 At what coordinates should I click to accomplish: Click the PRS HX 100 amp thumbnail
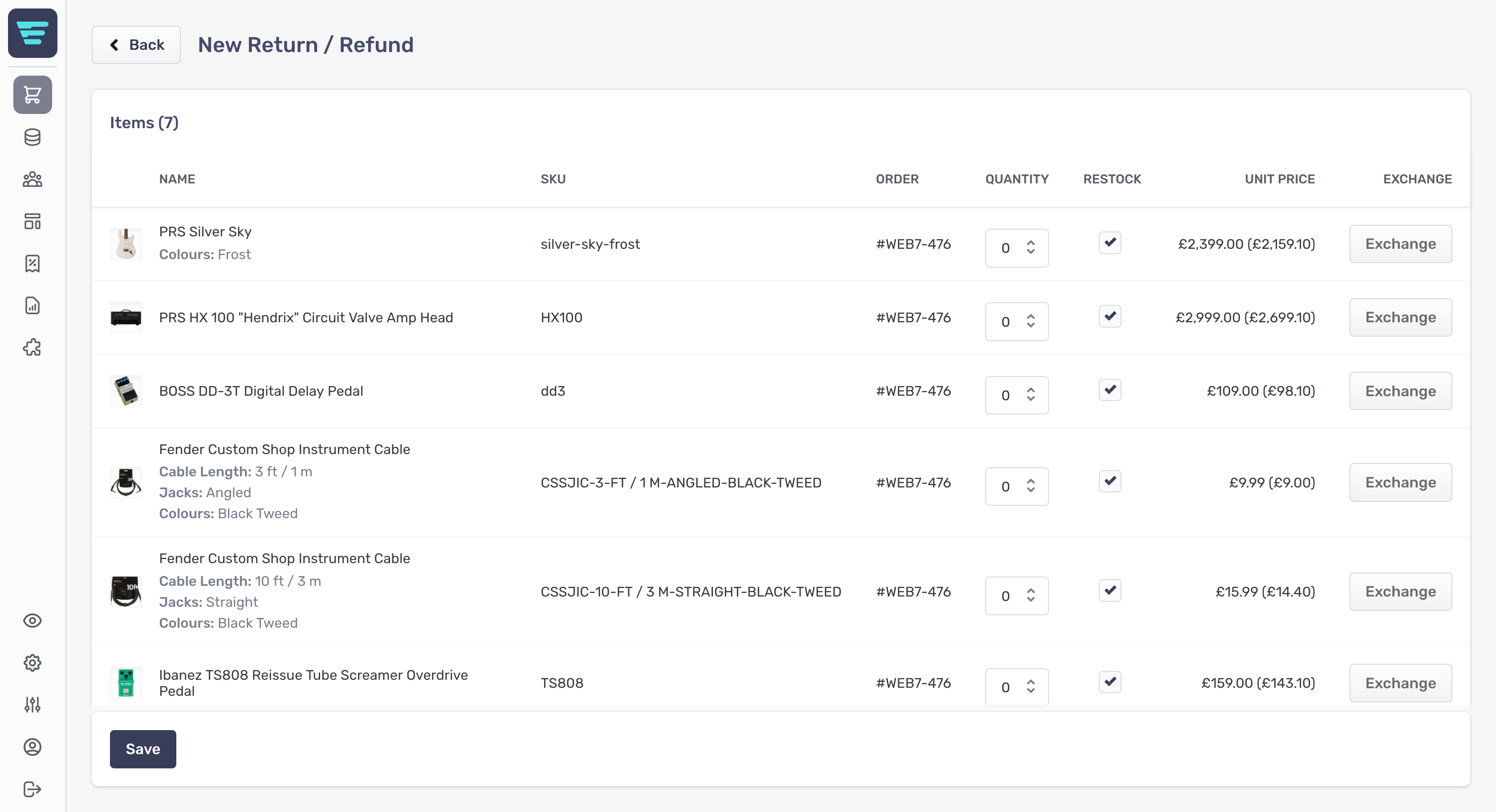pos(126,318)
